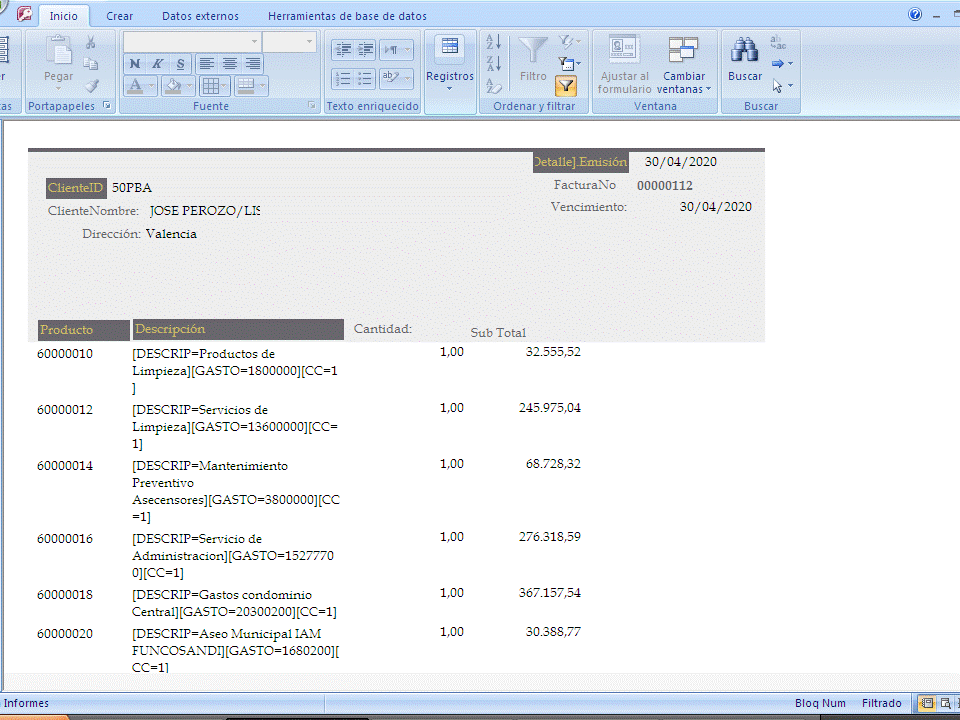Decrease the list indent level
Viewport: 960px width, 720px height.
tap(343, 50)
